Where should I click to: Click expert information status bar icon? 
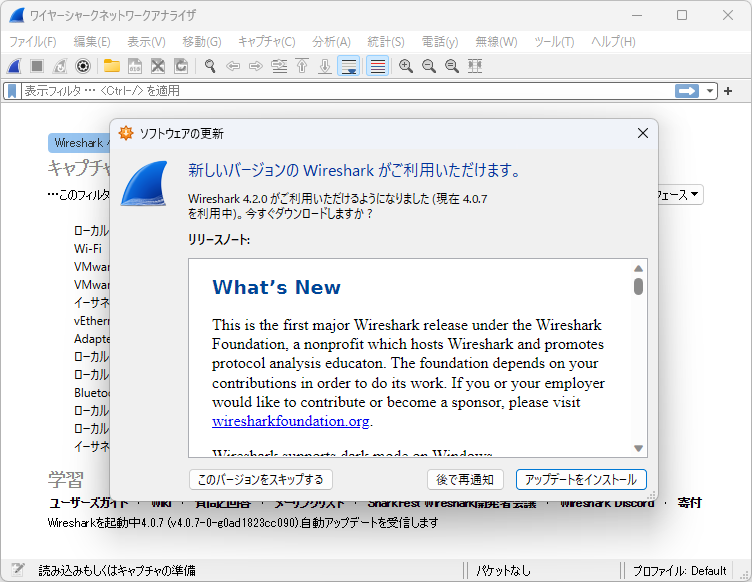pos(18,570)
